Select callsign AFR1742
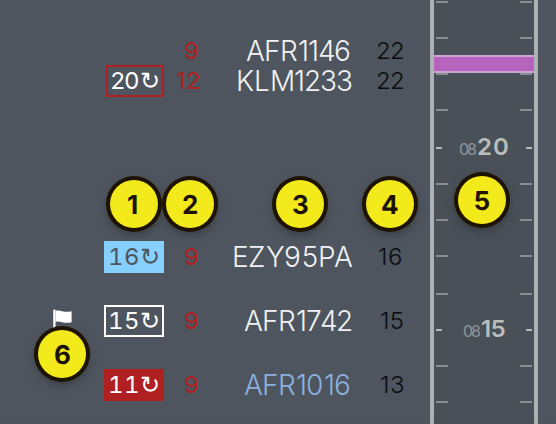Image resolution: width=556 pixels, height=424 pixels. click(x=298, y=321)
